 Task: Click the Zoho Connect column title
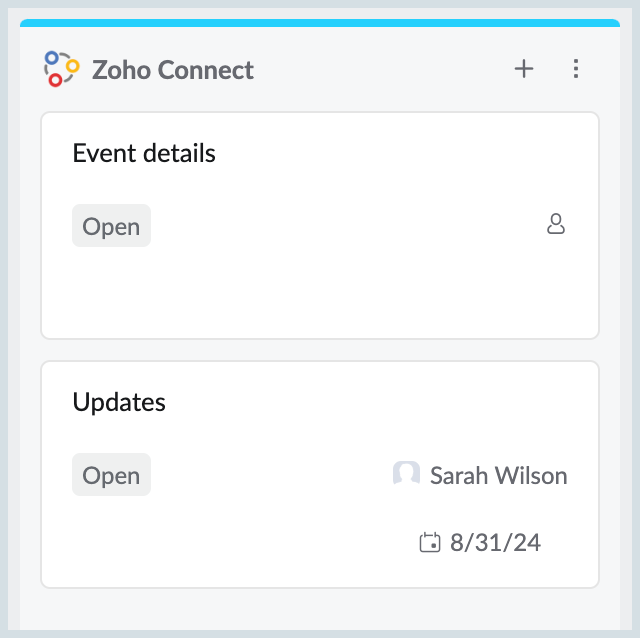[x=173, y=70]
